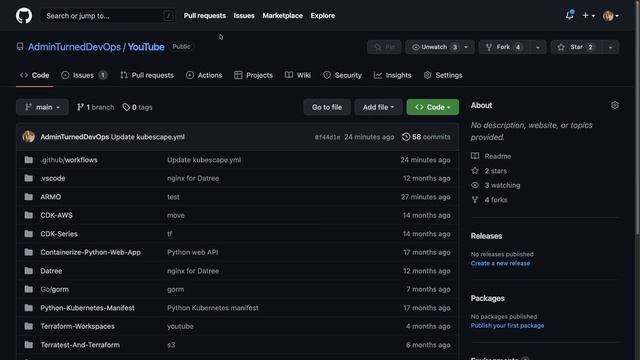Screen dimensions: 640x360
Task: Open the Containerize-Python-Web-App folder
Action: pyautogui.click(x=91, y=252)
